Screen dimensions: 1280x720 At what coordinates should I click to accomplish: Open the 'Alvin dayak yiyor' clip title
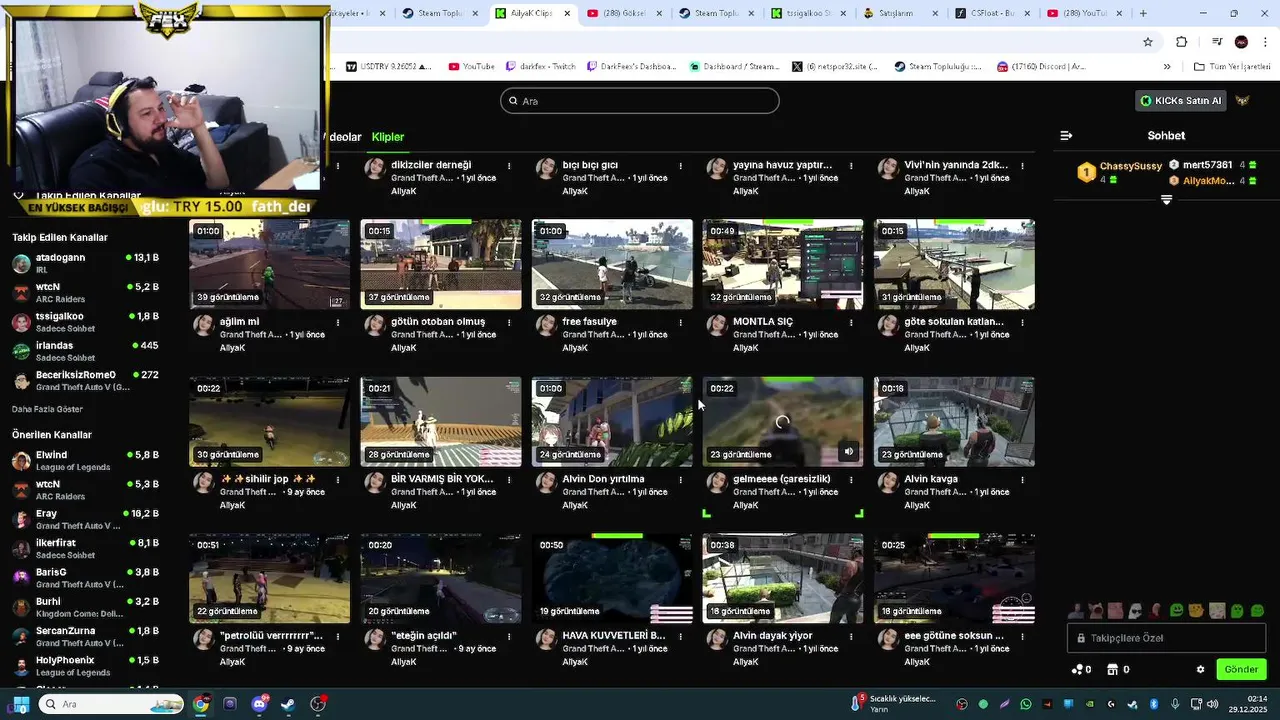772,636
